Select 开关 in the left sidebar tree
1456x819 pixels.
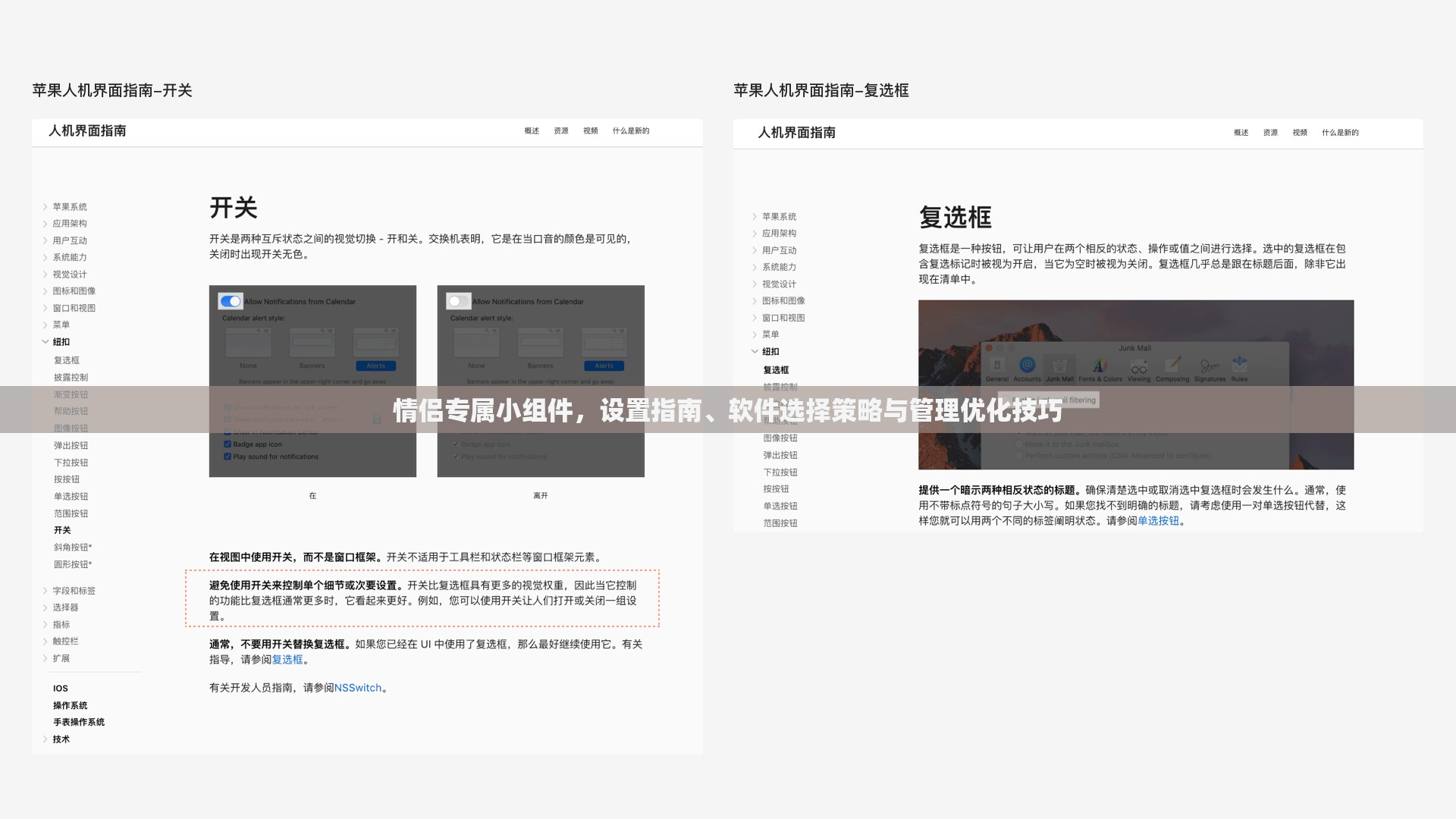click(63, 530)
